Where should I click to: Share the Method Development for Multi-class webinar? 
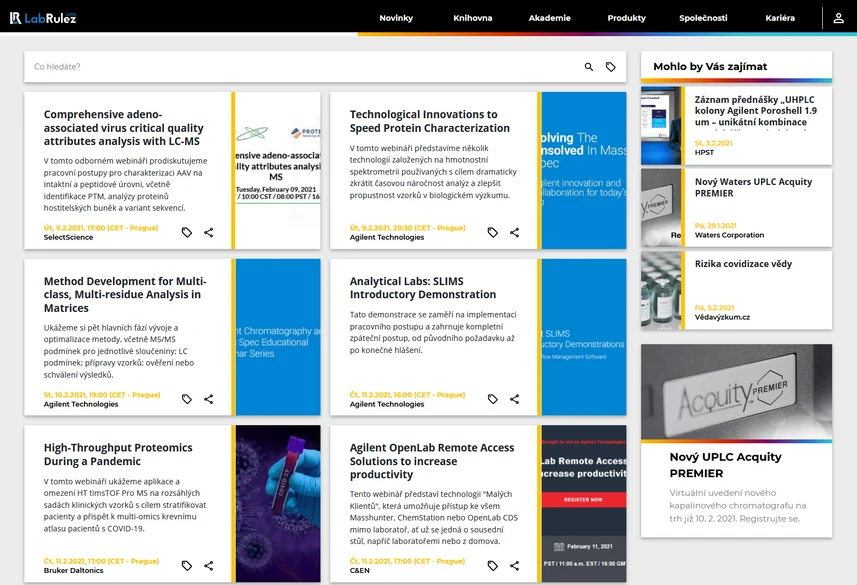point(209,399)
